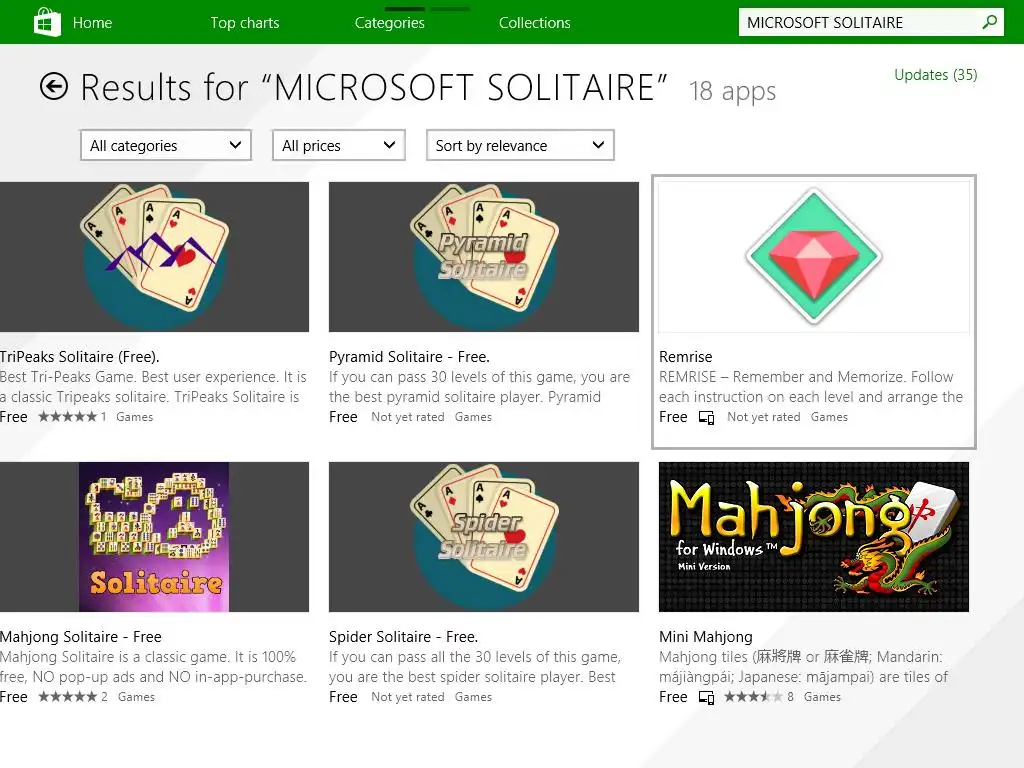
Task: Click the Mini Mahjong description text
Action: (803, 667)
